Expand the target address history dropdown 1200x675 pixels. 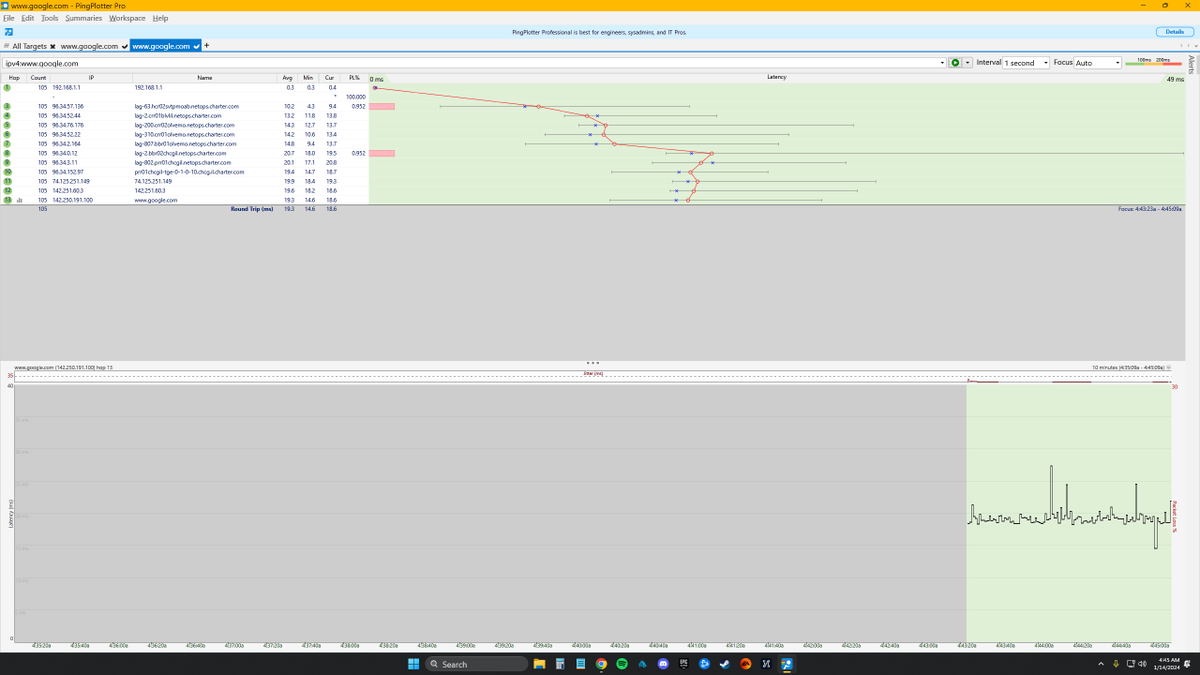(942, 63)
